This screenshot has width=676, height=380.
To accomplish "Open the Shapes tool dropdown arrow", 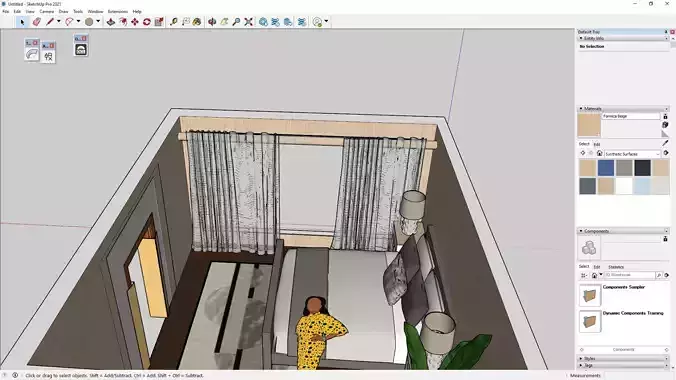I will click(x=98, y=22).
